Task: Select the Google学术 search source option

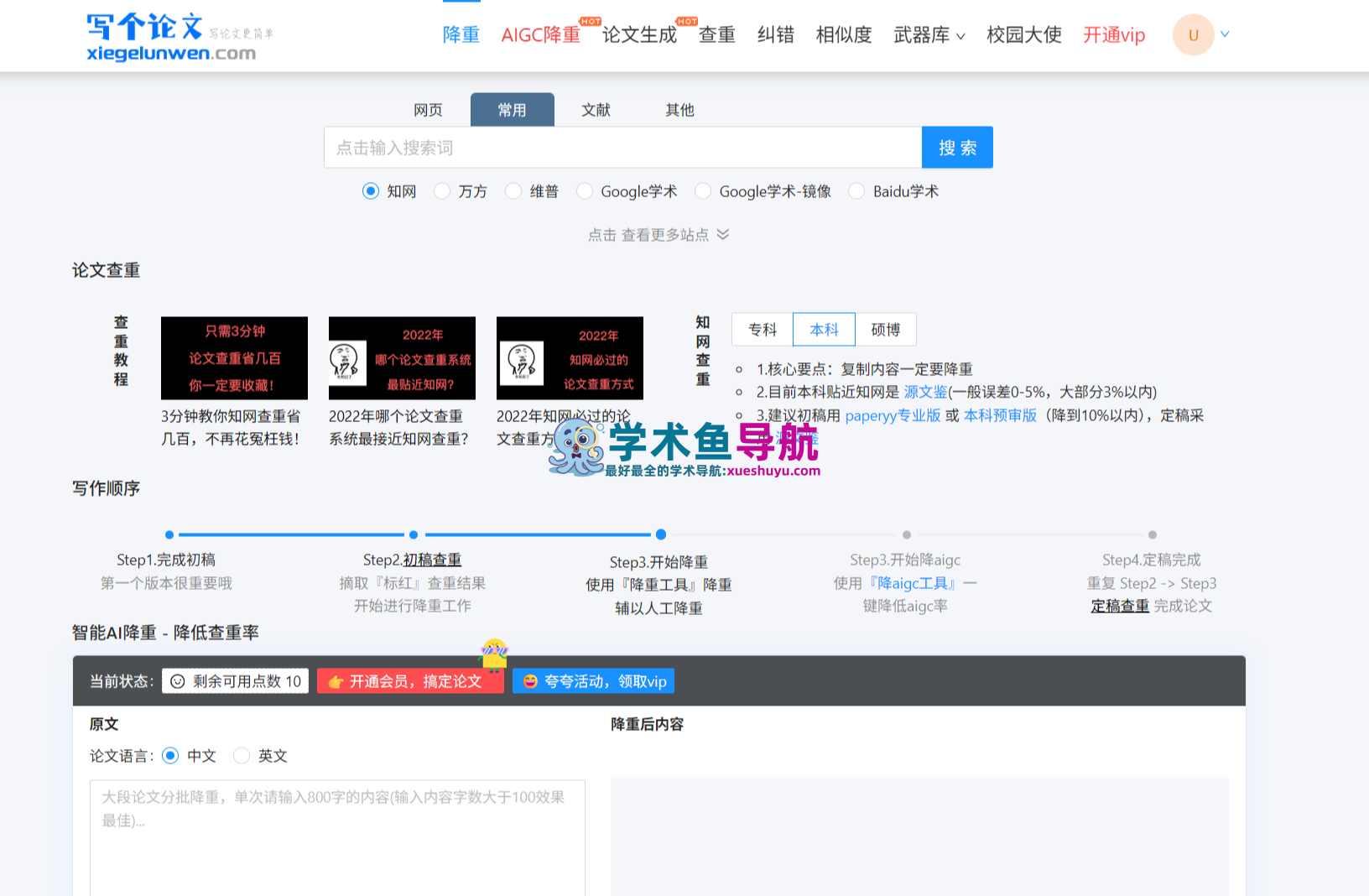Action: click(585, 191)
